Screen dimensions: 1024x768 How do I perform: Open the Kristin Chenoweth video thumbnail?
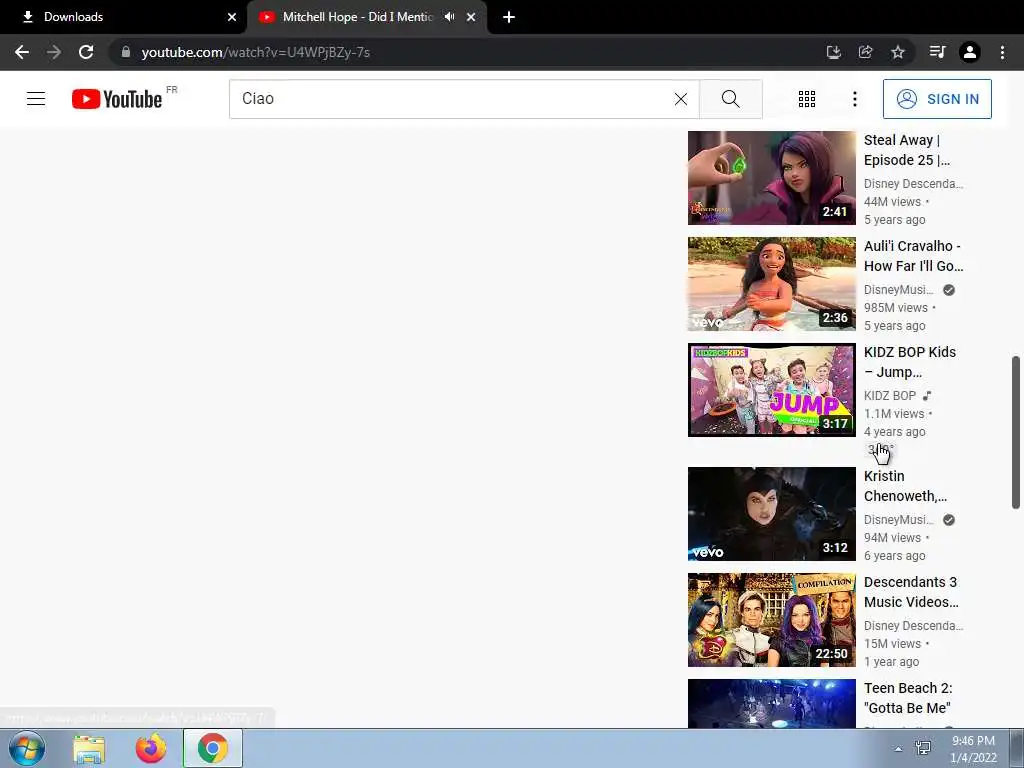[771, 513]
